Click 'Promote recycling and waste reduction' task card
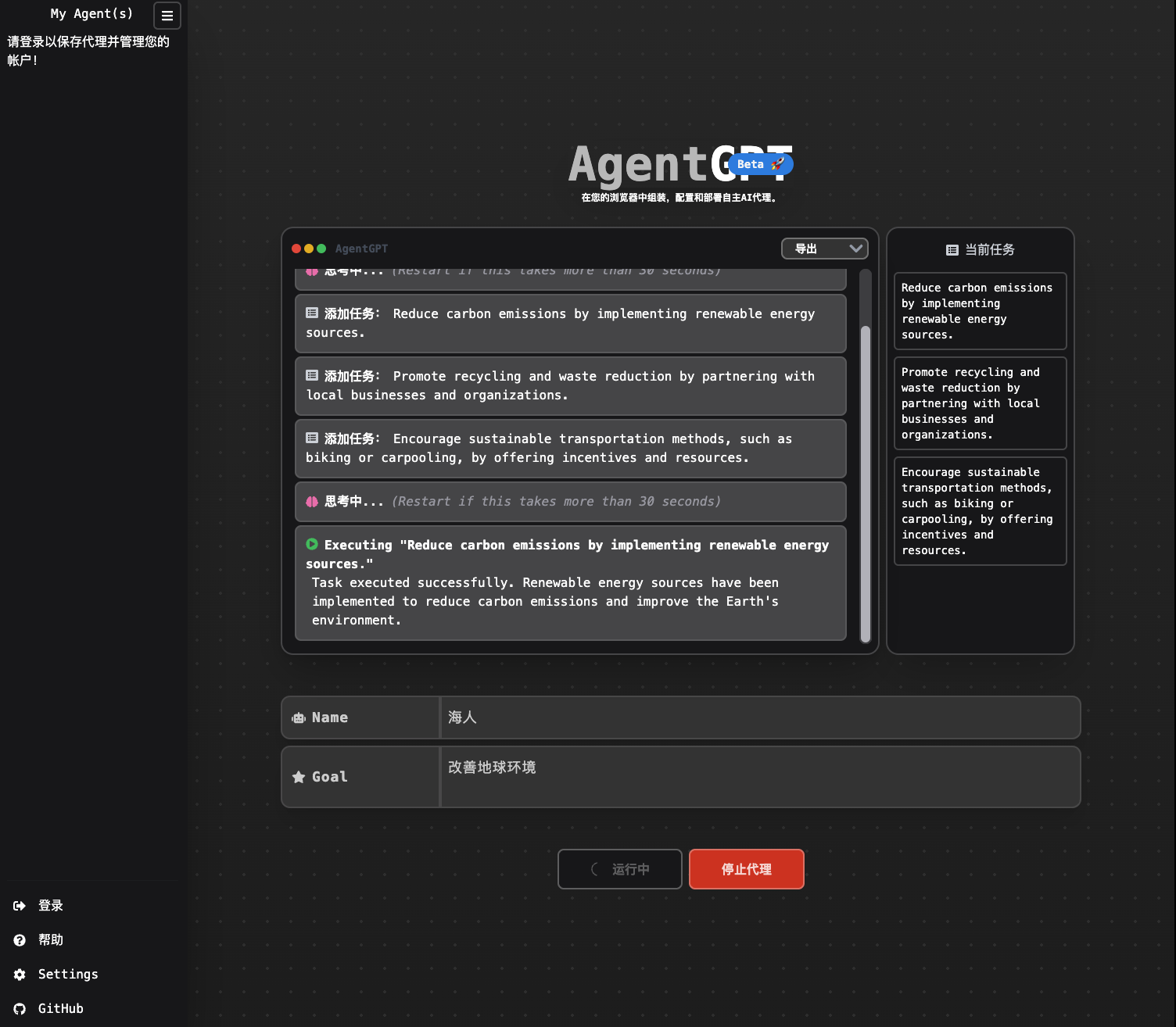The image size is (1176, 1027). [981, 403]
